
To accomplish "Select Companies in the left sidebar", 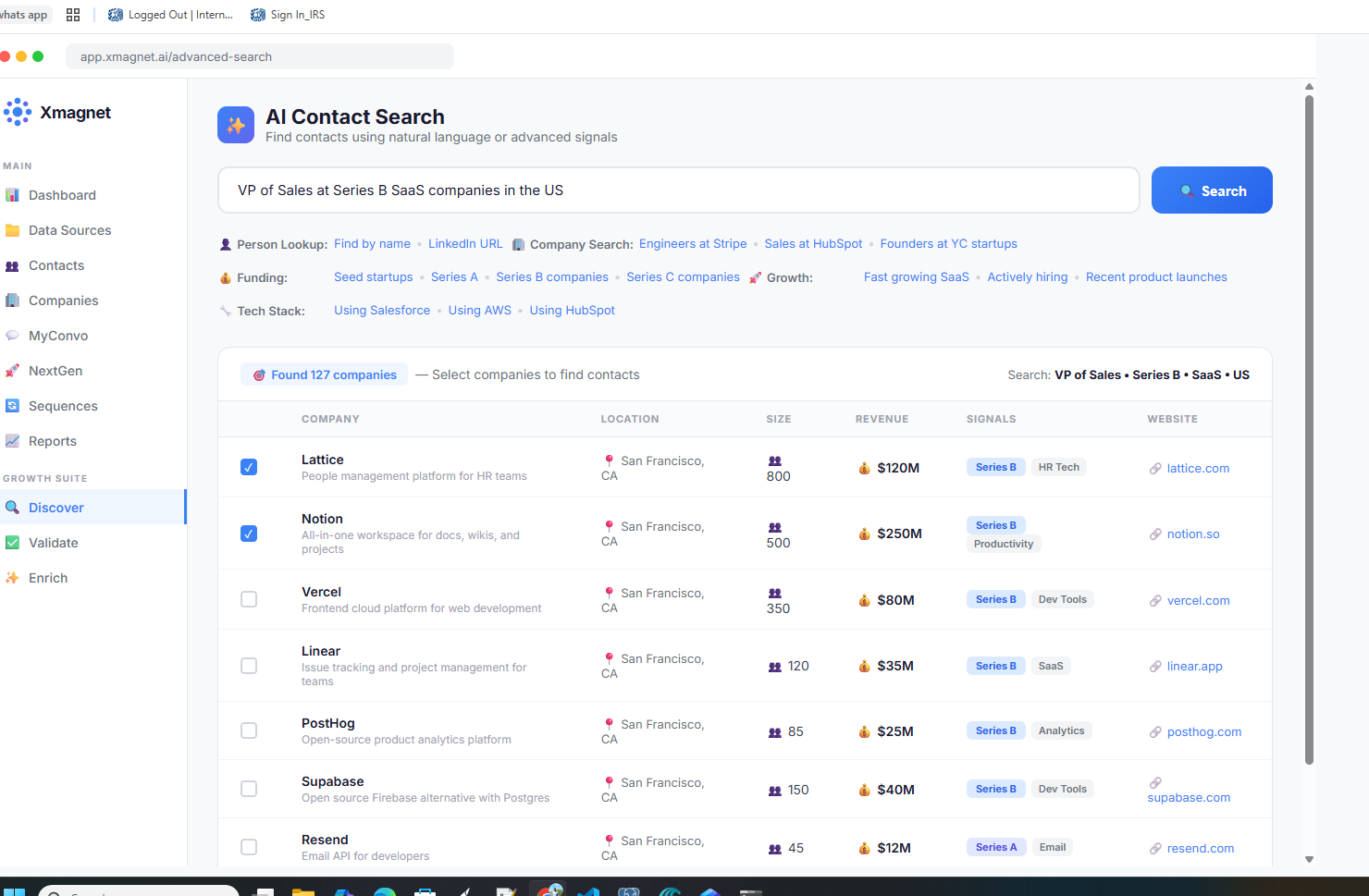I will coord(65,300).
